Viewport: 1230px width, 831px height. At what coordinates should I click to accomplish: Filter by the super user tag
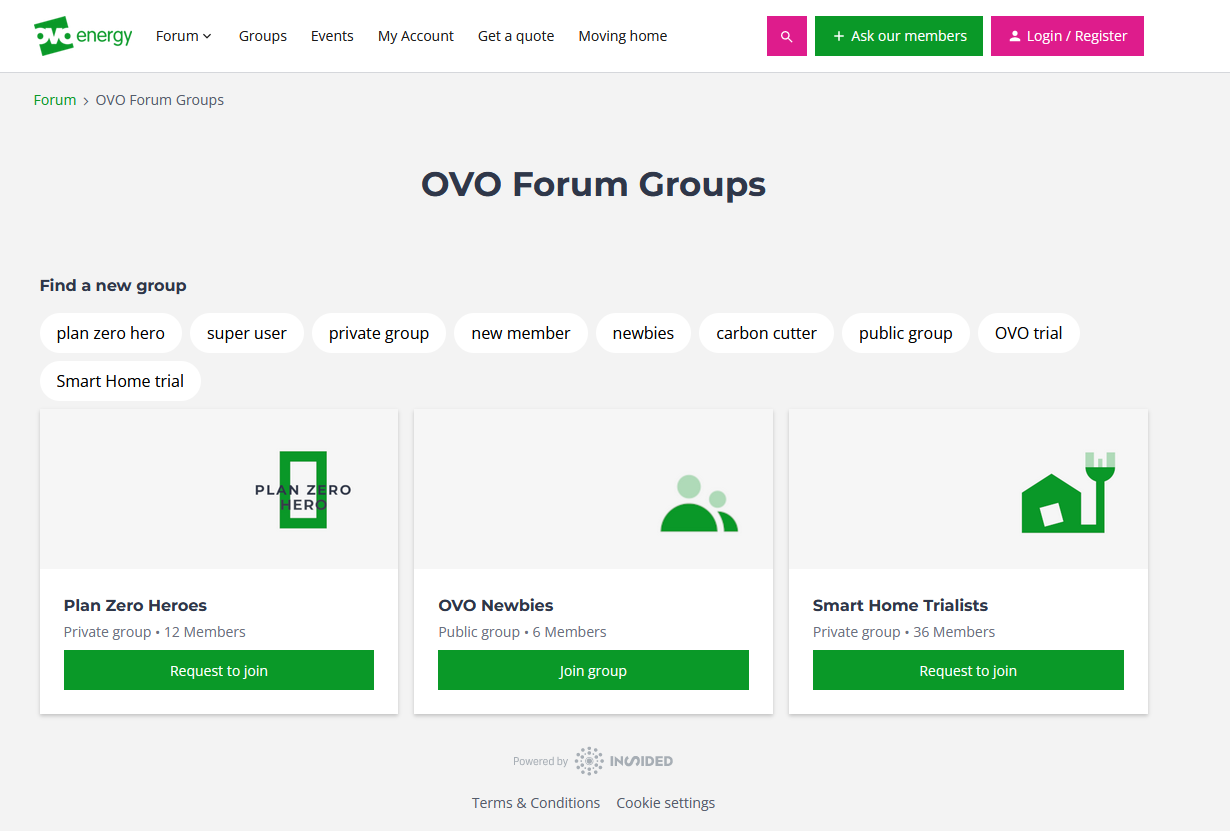247,333
